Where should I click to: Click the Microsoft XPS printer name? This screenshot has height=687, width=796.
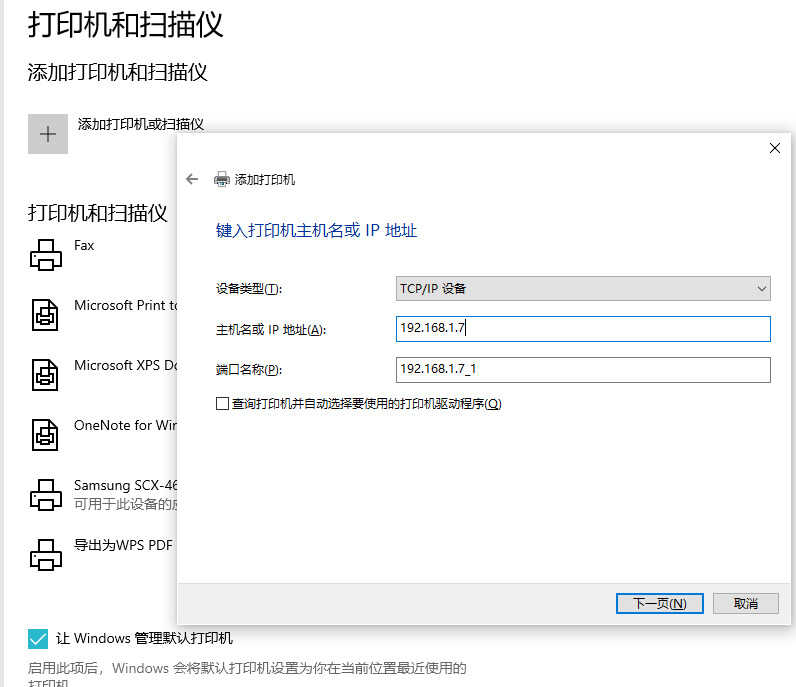pos(125,365)
